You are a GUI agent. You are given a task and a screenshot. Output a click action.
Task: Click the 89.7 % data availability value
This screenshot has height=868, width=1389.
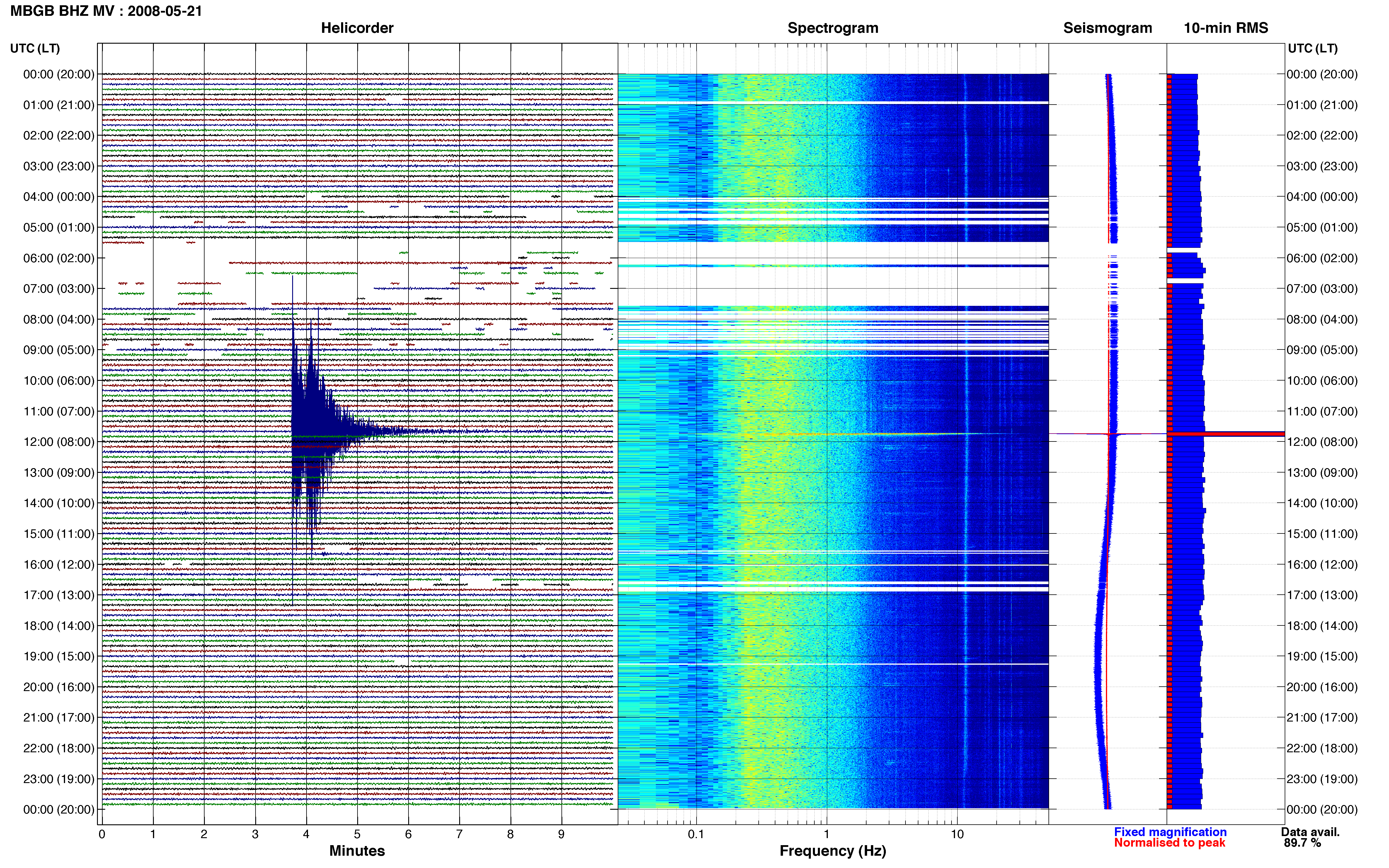click(x=1302, y=843)
